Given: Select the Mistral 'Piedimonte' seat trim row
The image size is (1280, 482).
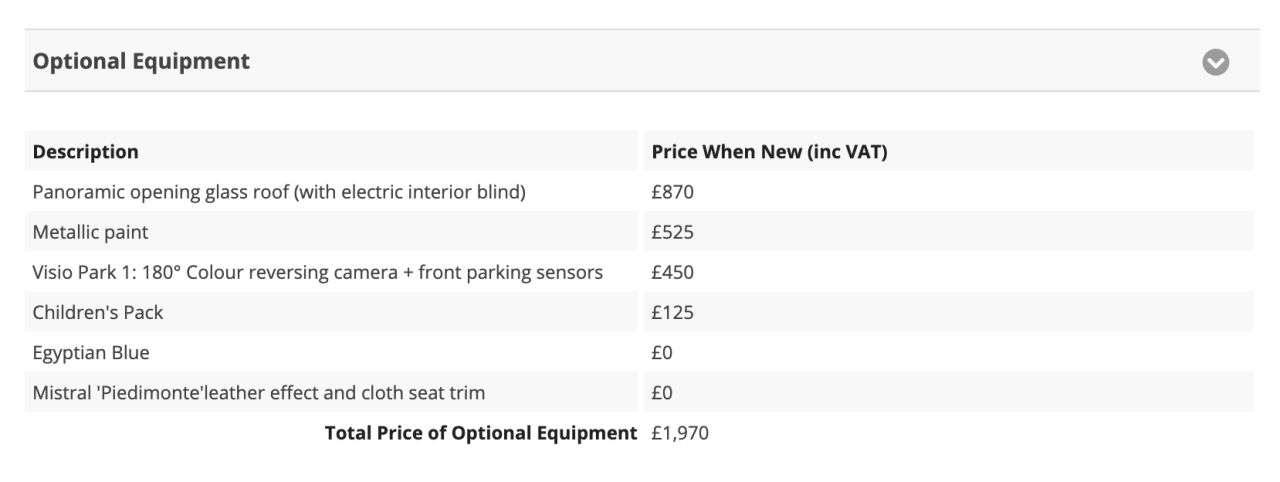Looking at the screenshot, I should pyautogui.click(x=259, y=392).
